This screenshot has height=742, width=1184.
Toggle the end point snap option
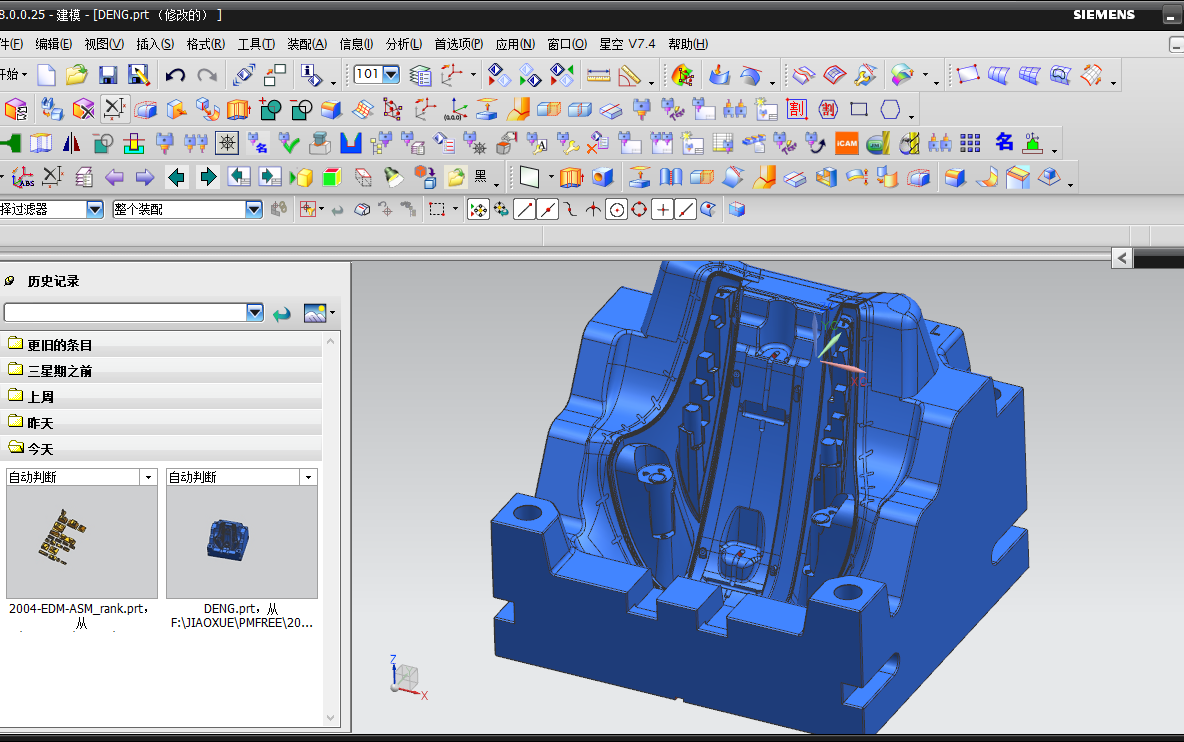pyautogui.click(x=524, y=210)
